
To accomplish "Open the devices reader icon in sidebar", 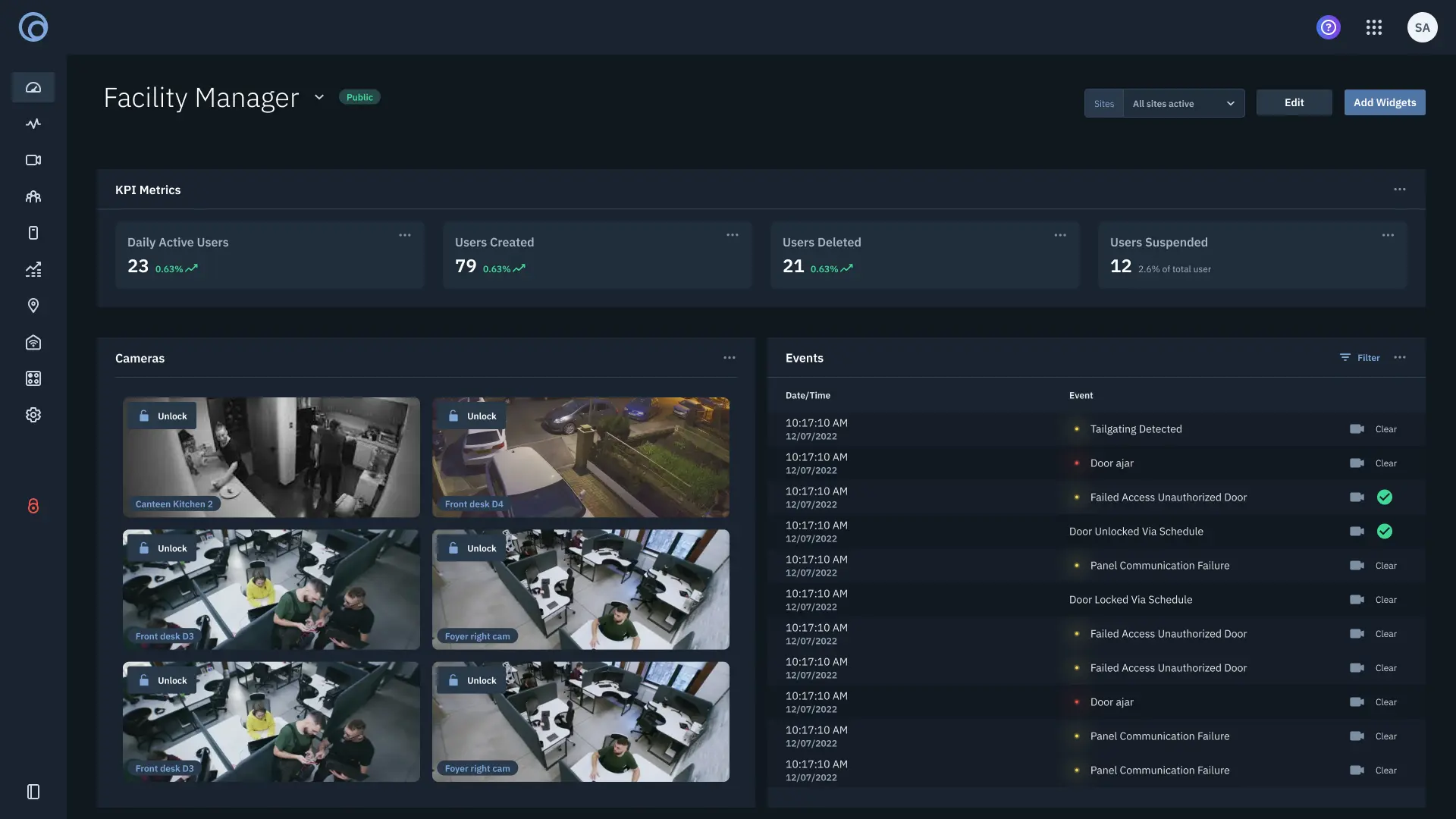I will (33, 233).
